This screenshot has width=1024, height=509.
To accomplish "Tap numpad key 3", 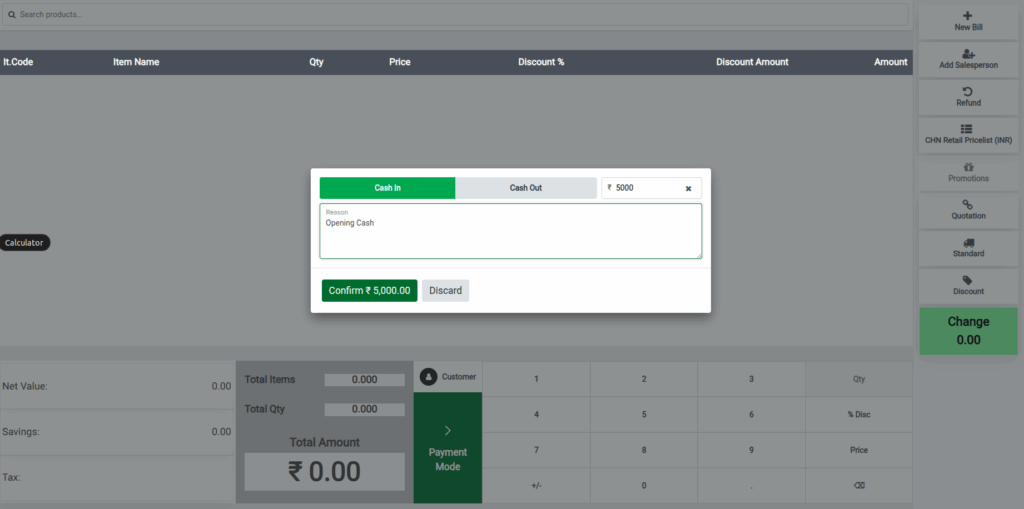I will coord(751,379).
